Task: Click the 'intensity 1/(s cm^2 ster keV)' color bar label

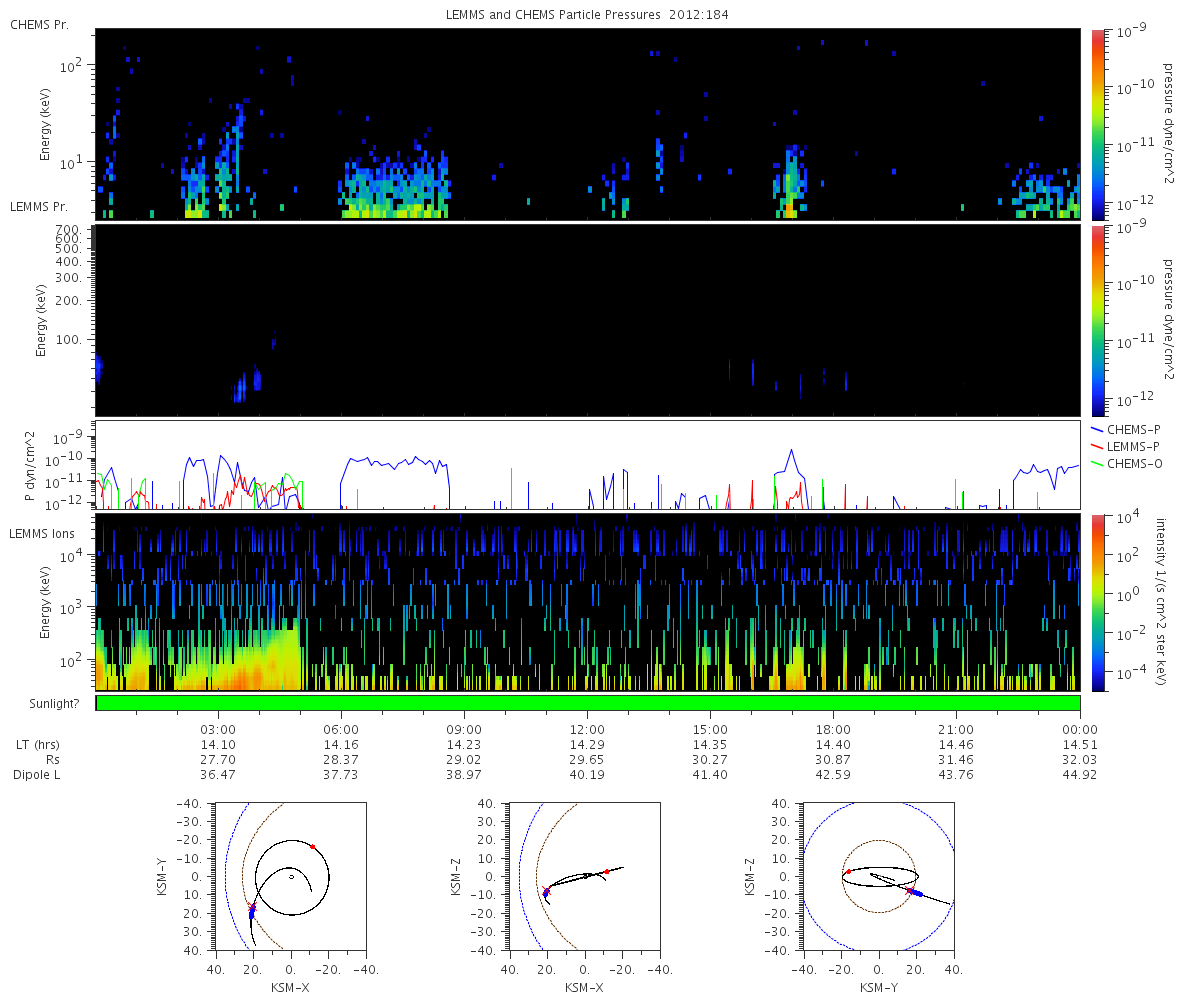Action: pos(1161,602)
